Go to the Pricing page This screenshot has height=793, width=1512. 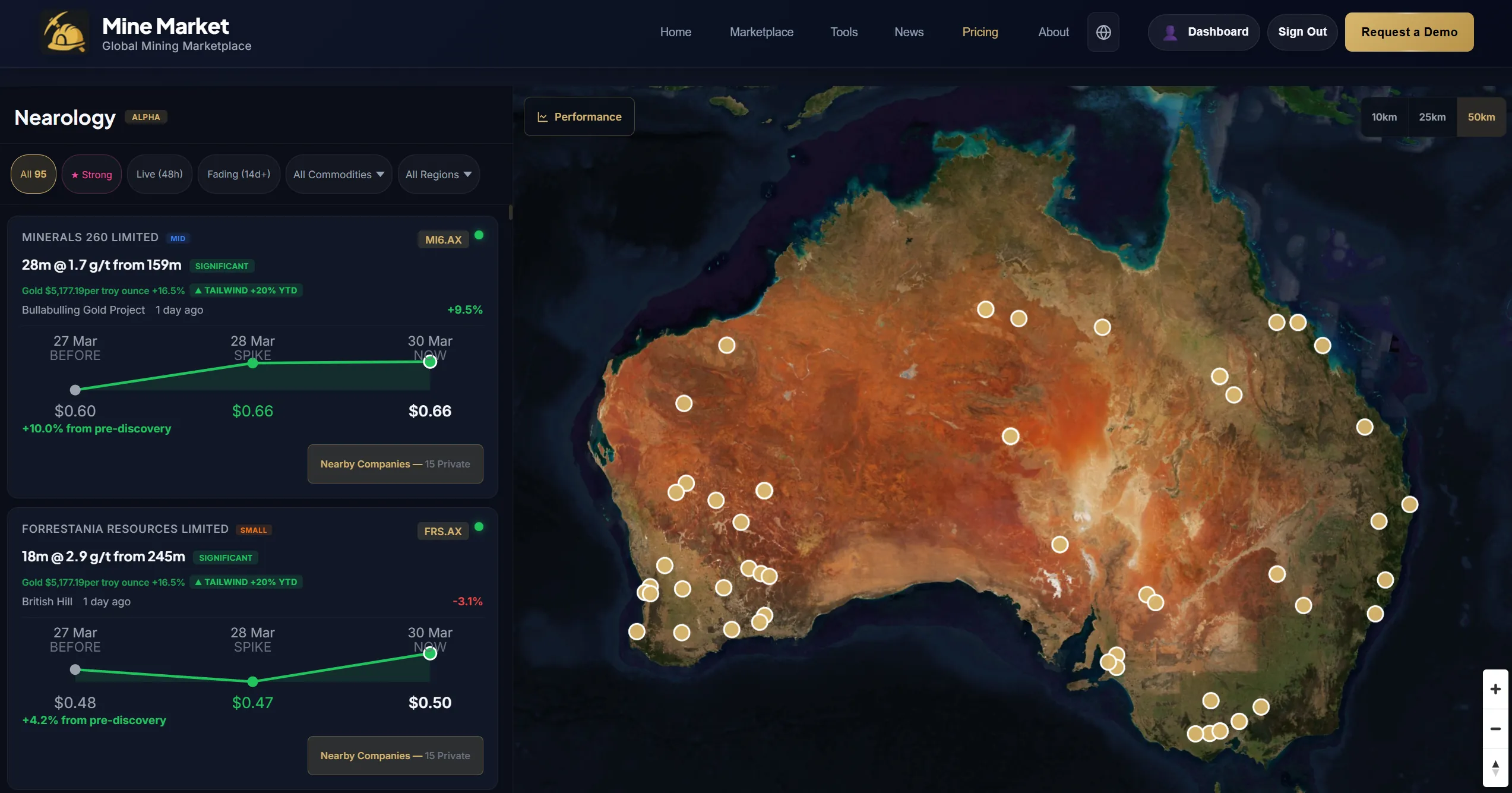point(979,32)
